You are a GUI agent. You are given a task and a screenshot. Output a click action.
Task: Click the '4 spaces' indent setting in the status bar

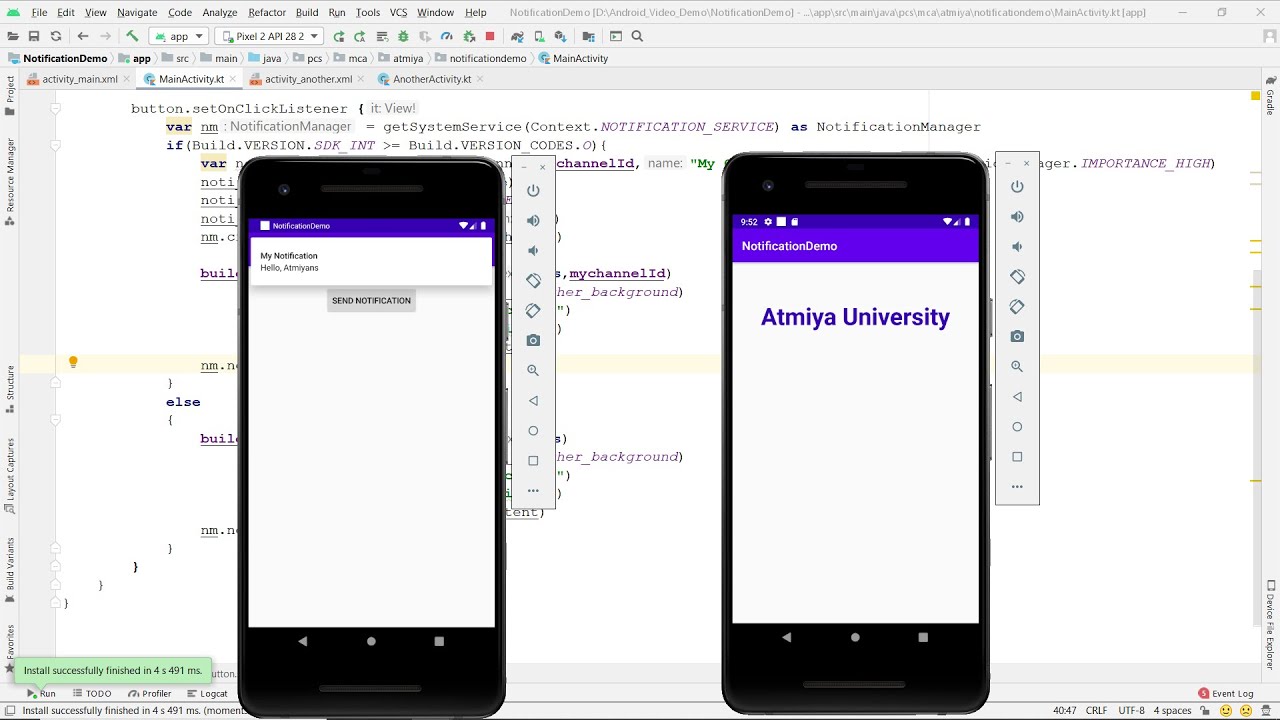(1172, 711)
